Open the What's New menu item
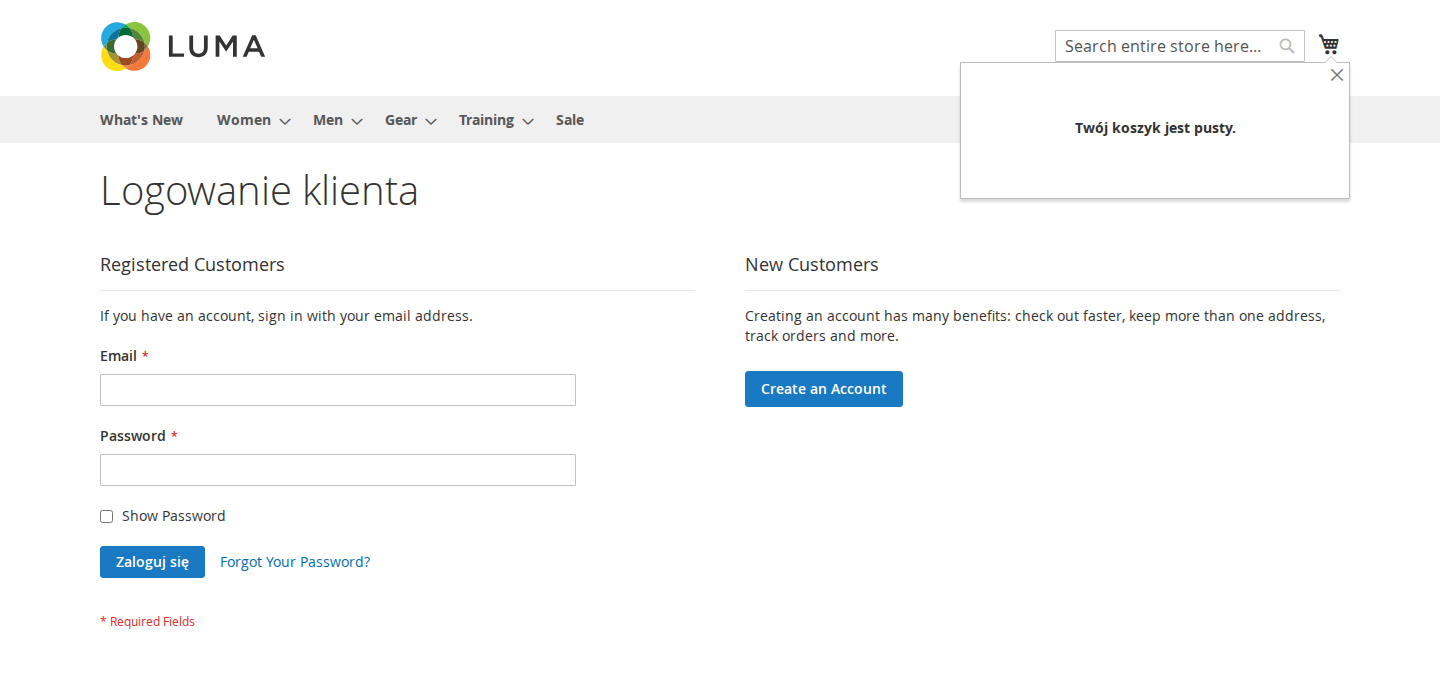 click(141, 120)
